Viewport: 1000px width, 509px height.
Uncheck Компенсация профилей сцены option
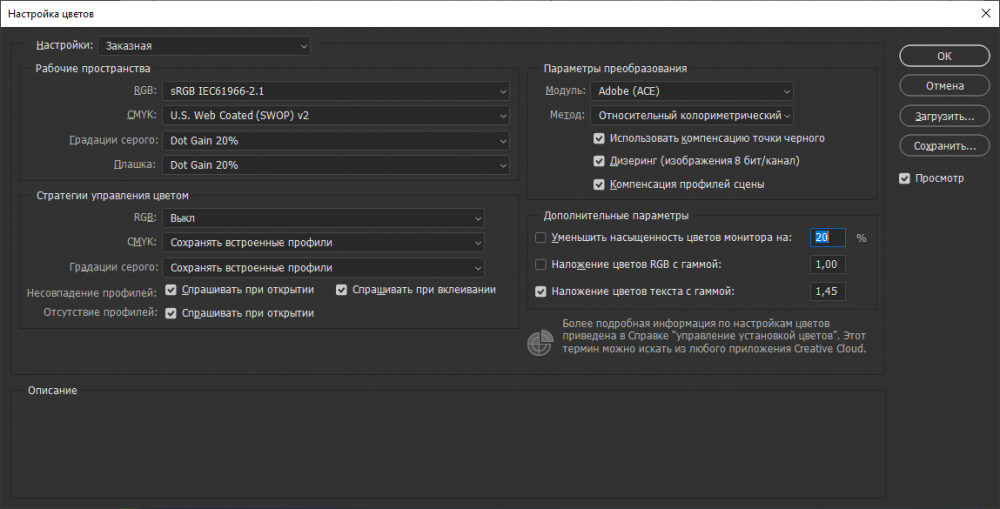coord(599,184)
